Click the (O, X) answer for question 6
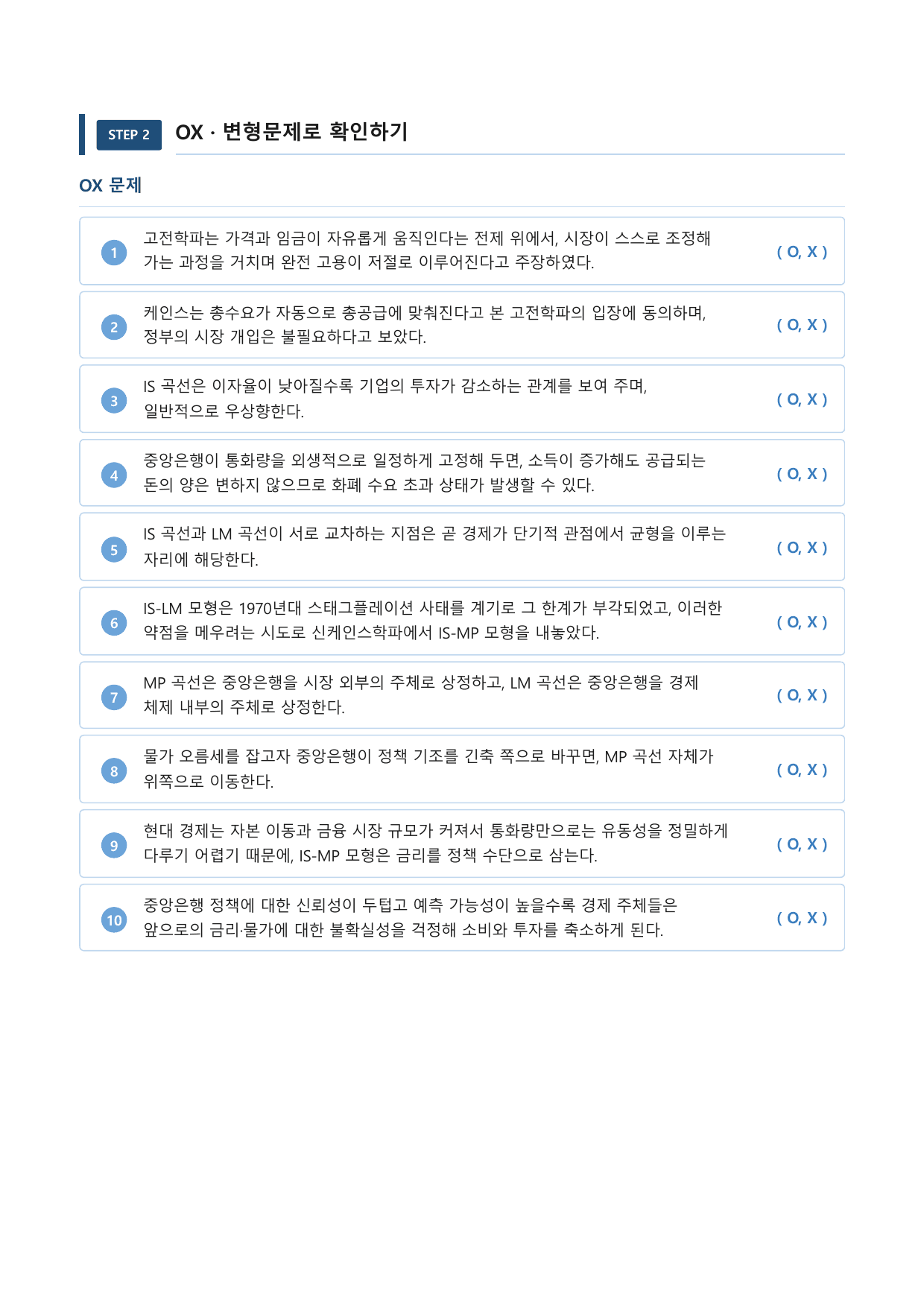This screenshot has width=924, height=1307. tap(802, 622)
